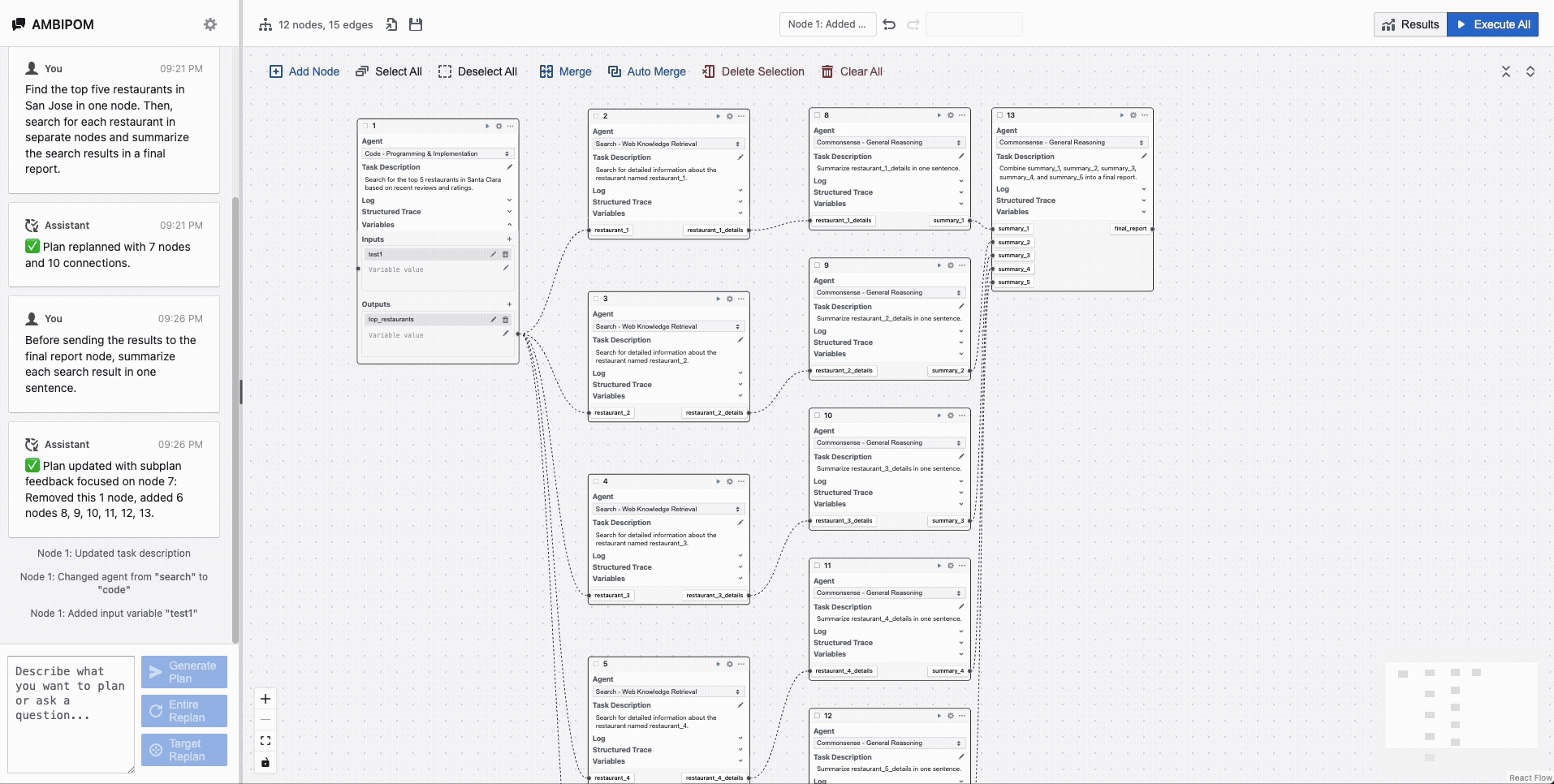Click Delete Selection in the toolbar
The width and height of the screenshot is (1554, 784).
click(753, 71)
